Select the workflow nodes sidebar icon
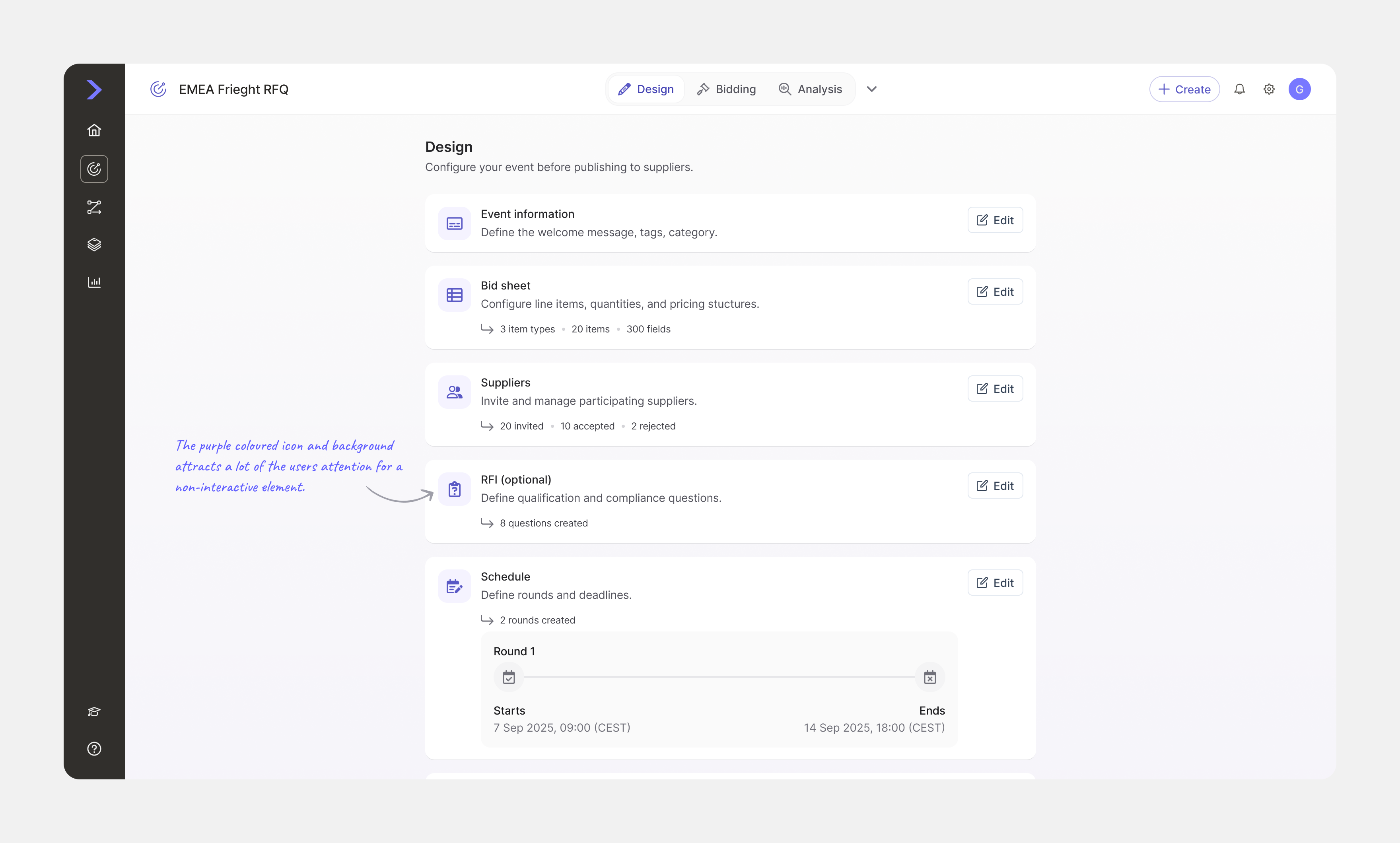This screenshot has height=843, width=1400. point(94,207)
